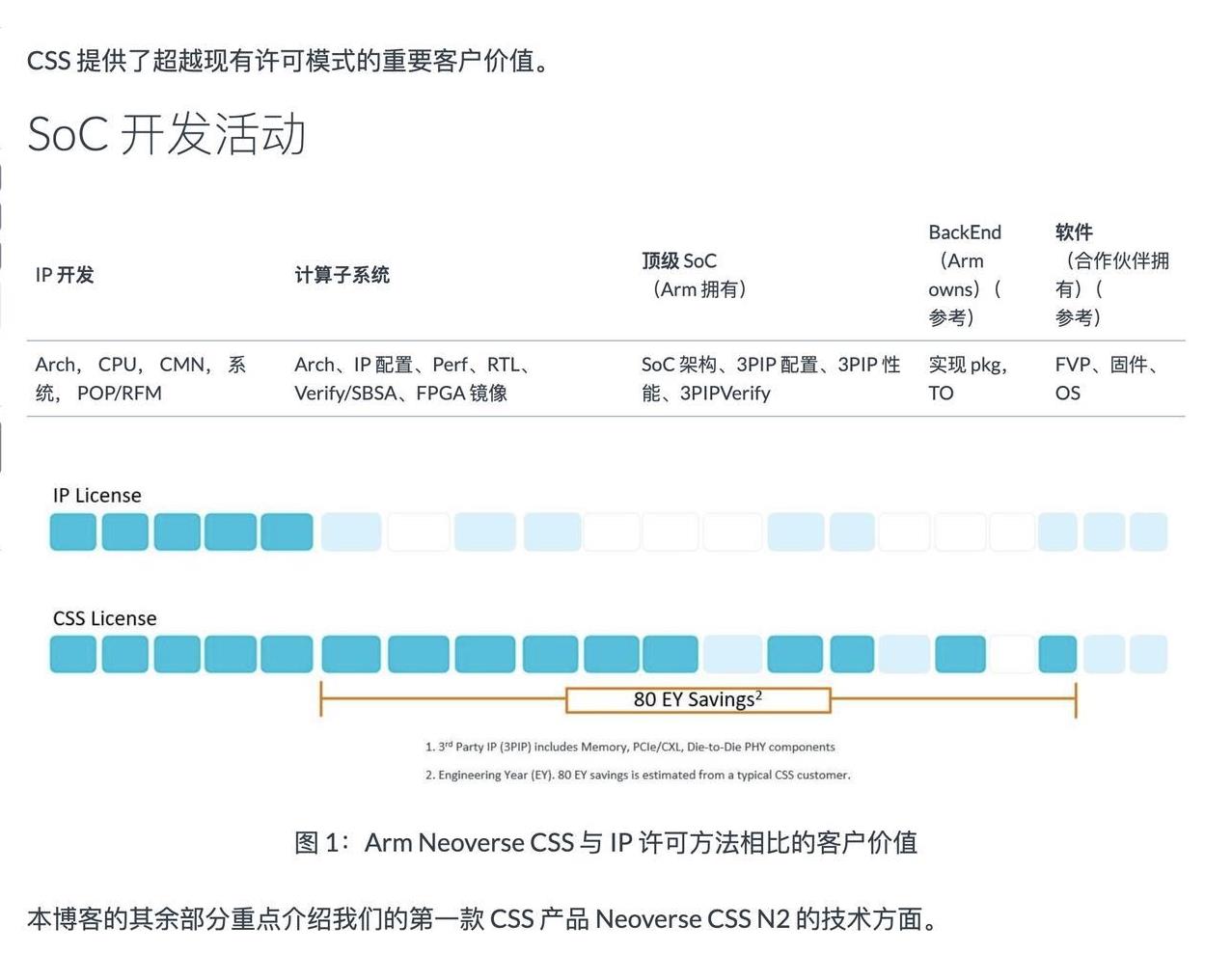The height and width of the screenshot is (953, 1232).
Task: Click the cell "FVP、固件、OS"
Action: [1107, 379]
